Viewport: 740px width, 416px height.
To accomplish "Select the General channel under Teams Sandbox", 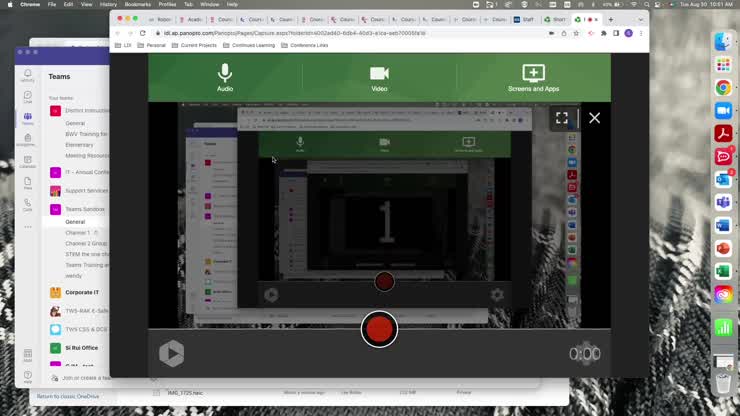I will 75,221.
